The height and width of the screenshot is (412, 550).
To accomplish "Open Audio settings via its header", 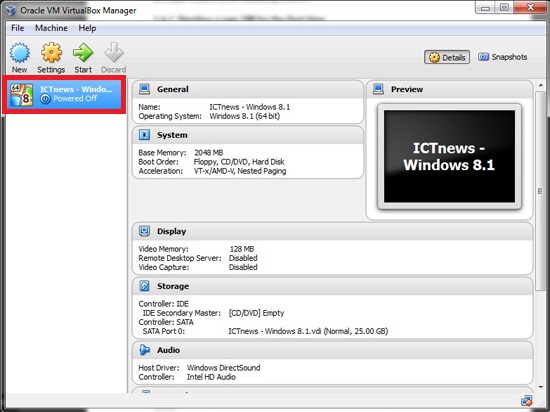I will [x=168, y=350].
